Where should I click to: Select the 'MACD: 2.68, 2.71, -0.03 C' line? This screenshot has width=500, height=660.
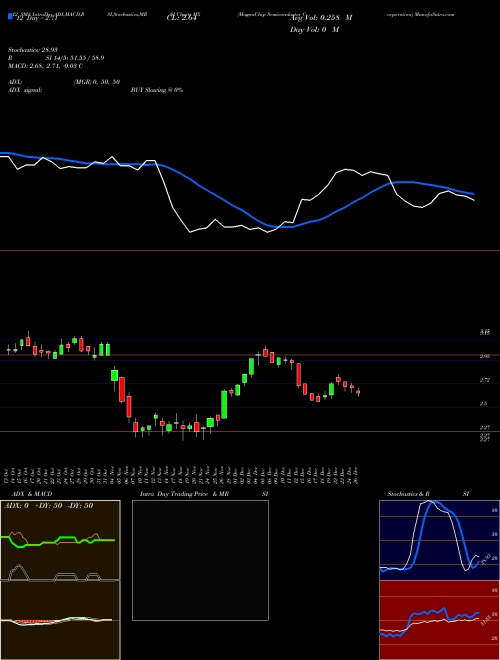[45, 66]
